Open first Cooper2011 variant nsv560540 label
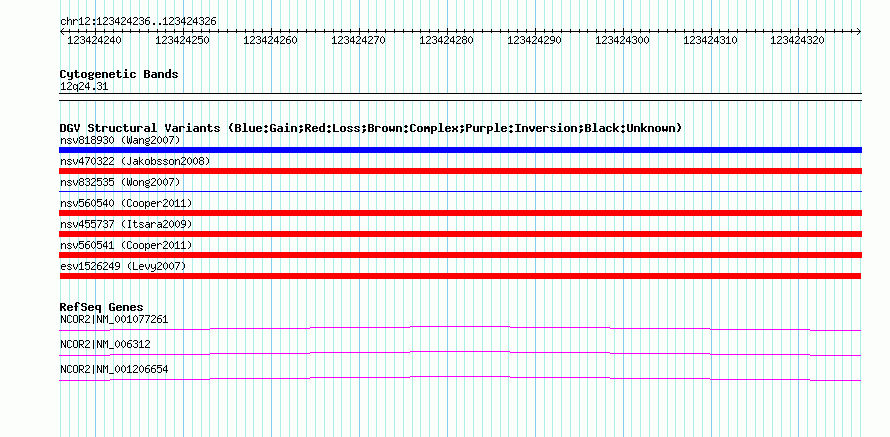 point(126,203)
